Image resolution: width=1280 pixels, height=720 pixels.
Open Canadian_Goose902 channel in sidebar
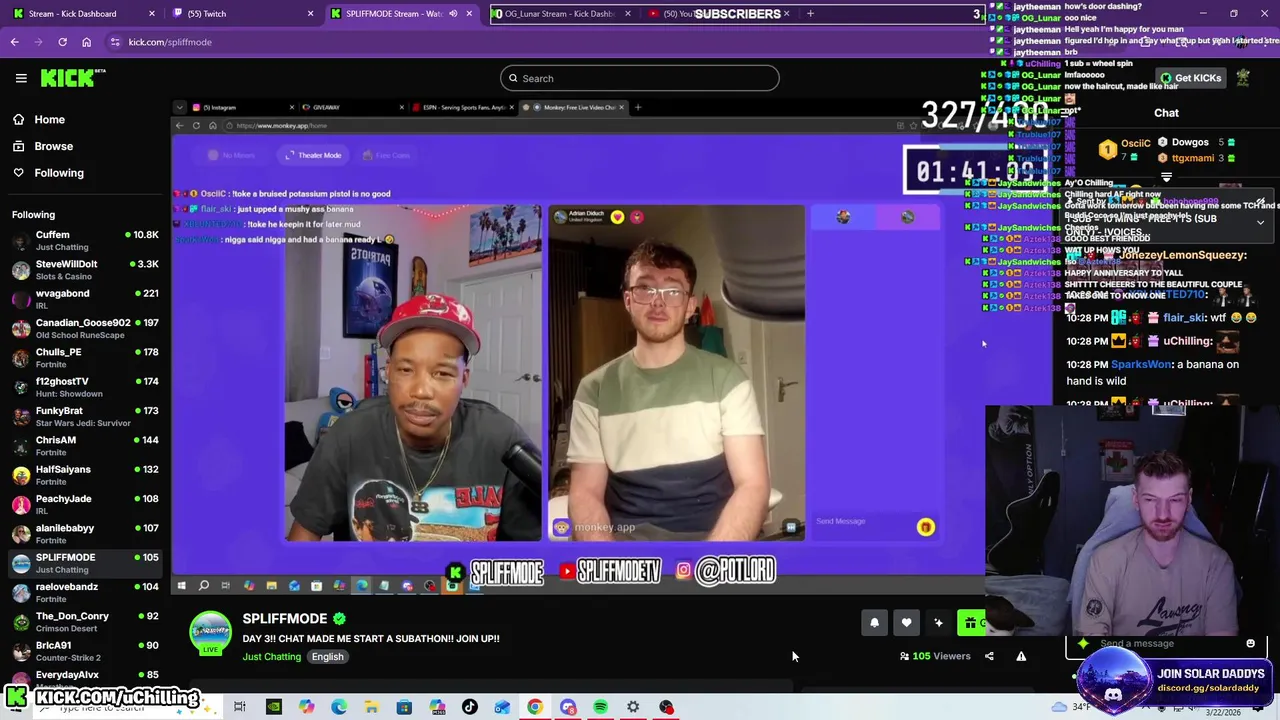85,329
